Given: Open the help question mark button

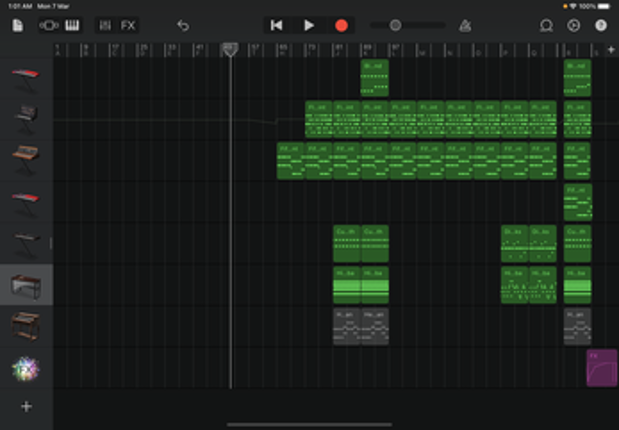Looking at the screenshot, I should click(x=601, y=25).
